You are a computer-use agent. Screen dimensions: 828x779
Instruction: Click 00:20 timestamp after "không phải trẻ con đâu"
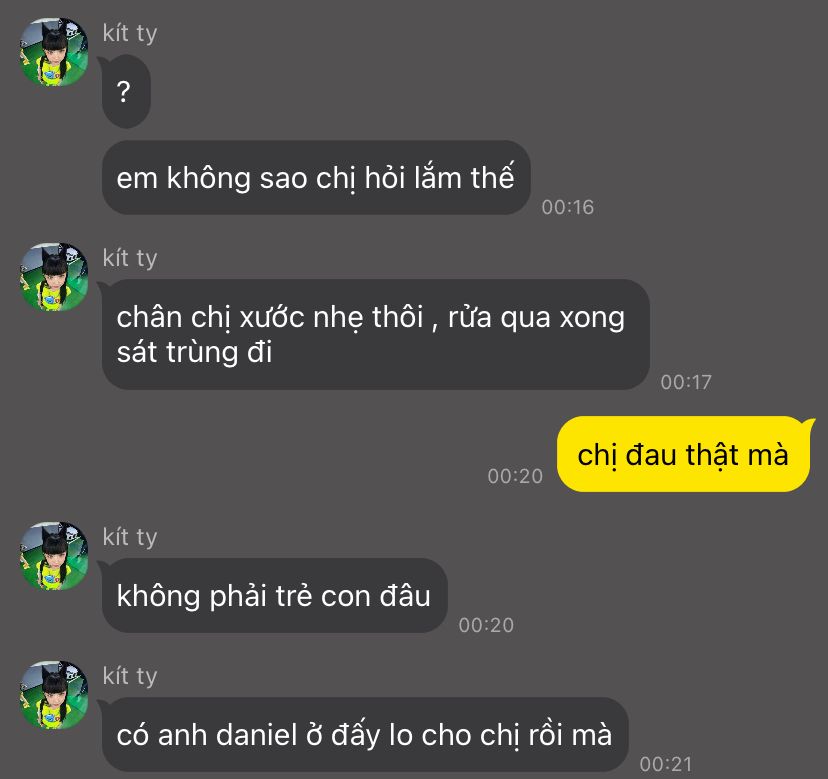click(486, 625)
